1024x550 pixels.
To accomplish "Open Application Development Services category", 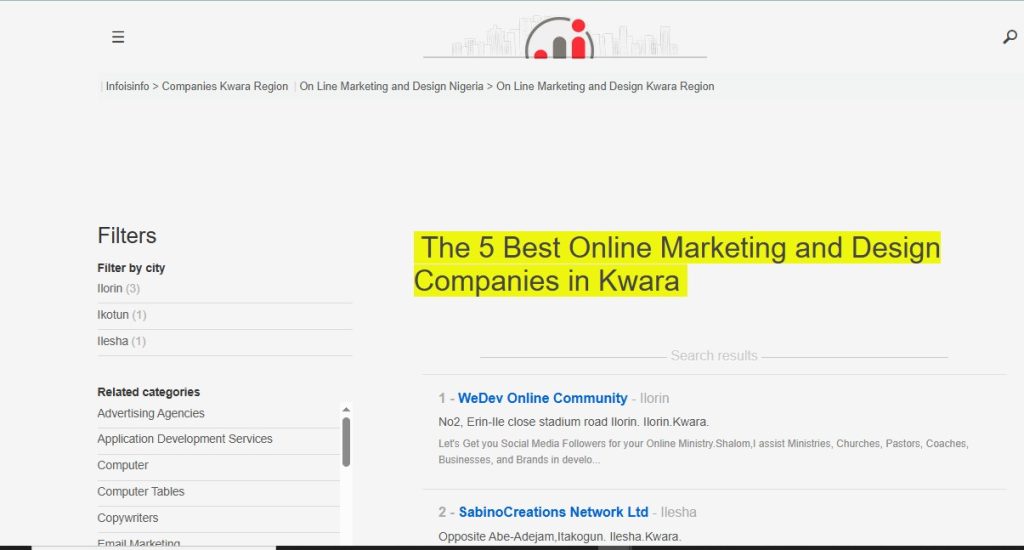I will point(185,439).
